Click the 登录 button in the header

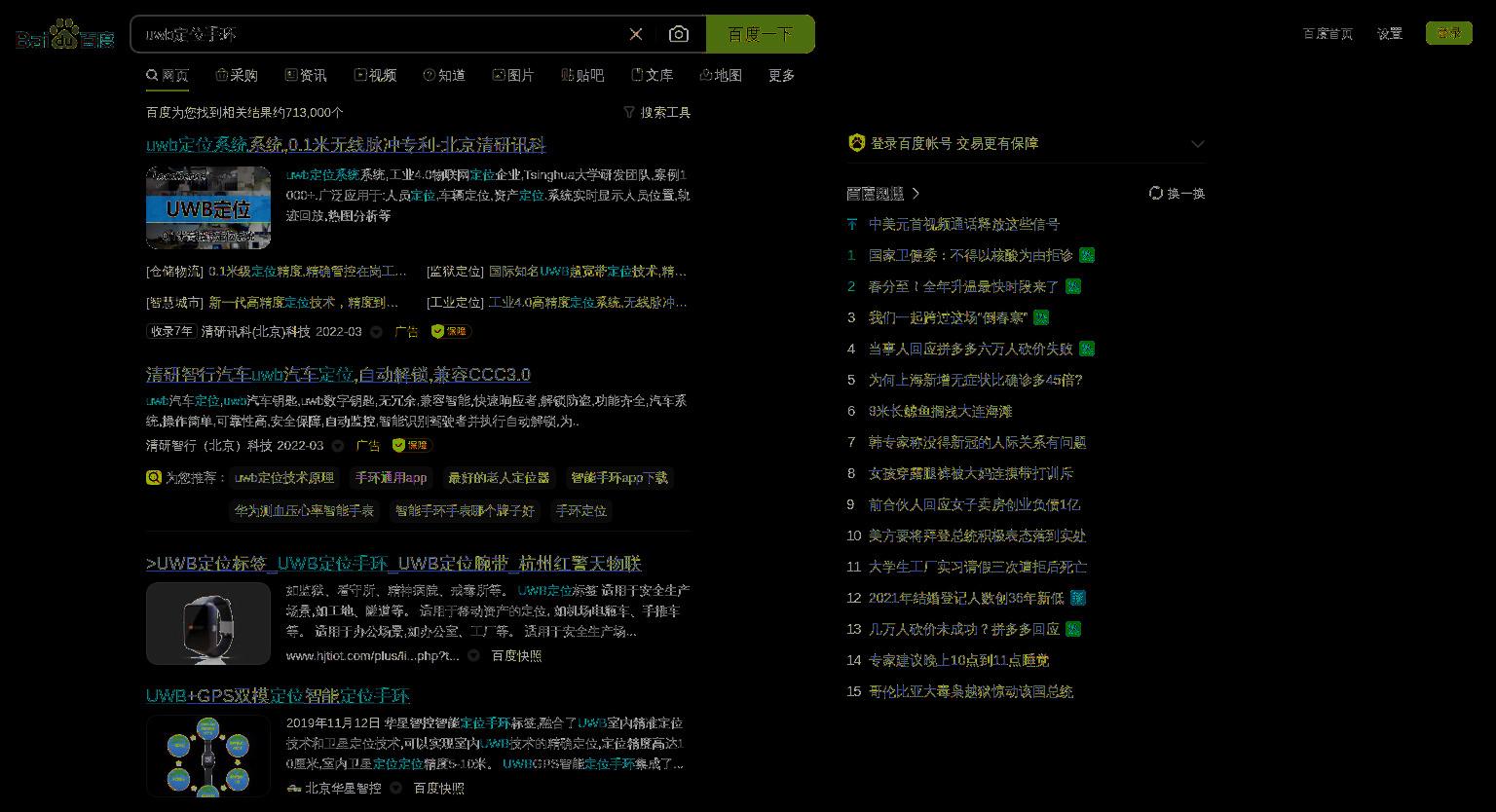[x=1449, y=33]
